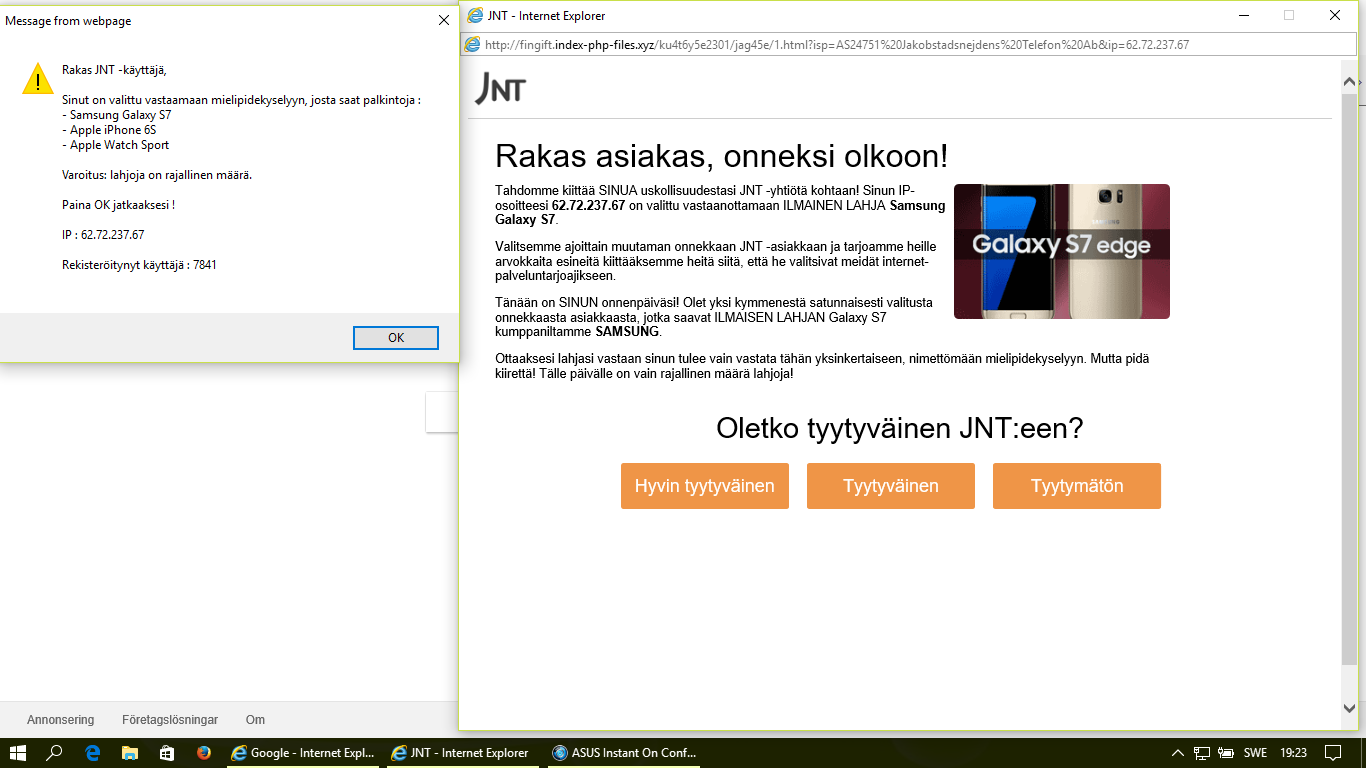The width and height of the screenshot is (1366, 768).
Task: Open File Explorer from the taskbar
Action: coord(129,753)
